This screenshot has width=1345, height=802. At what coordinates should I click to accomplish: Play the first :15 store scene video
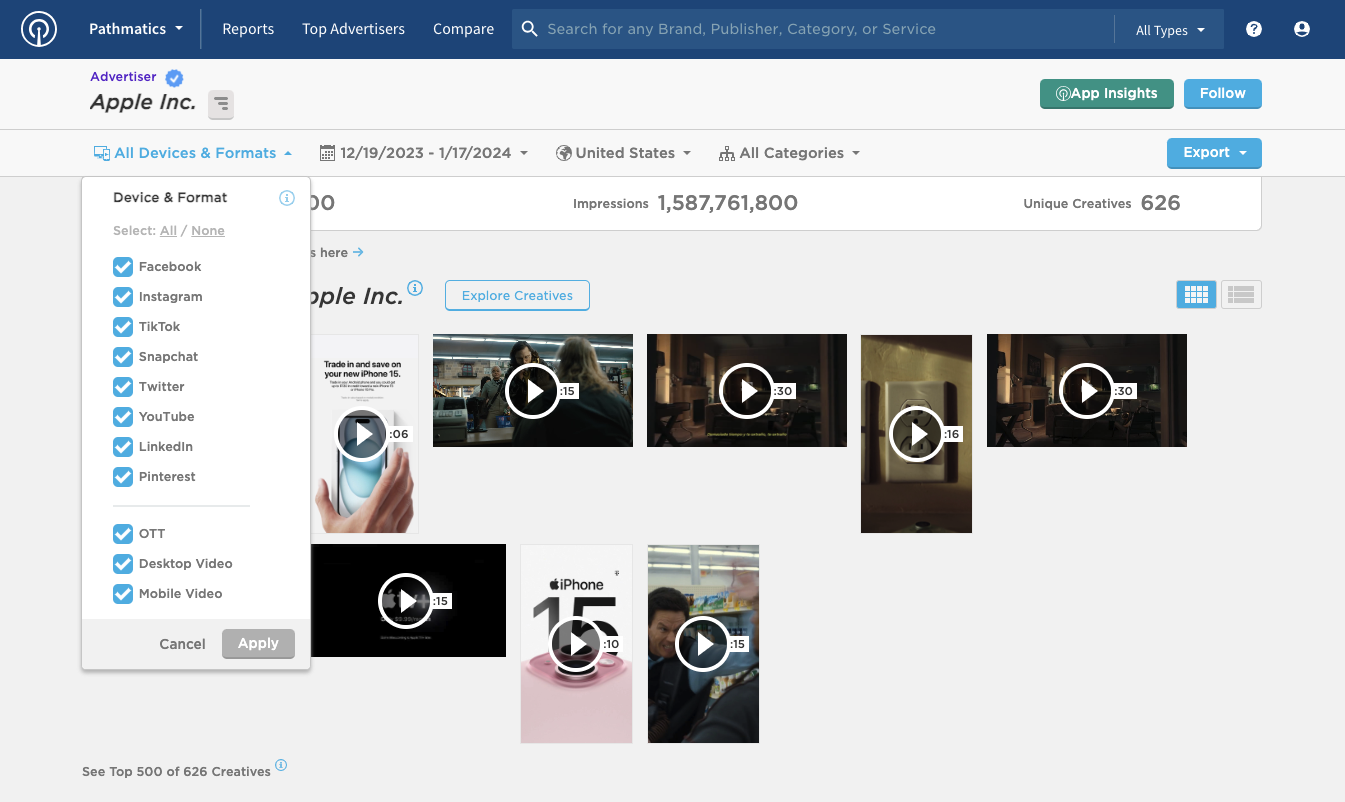pyautogui.click(x=532, y=391)
